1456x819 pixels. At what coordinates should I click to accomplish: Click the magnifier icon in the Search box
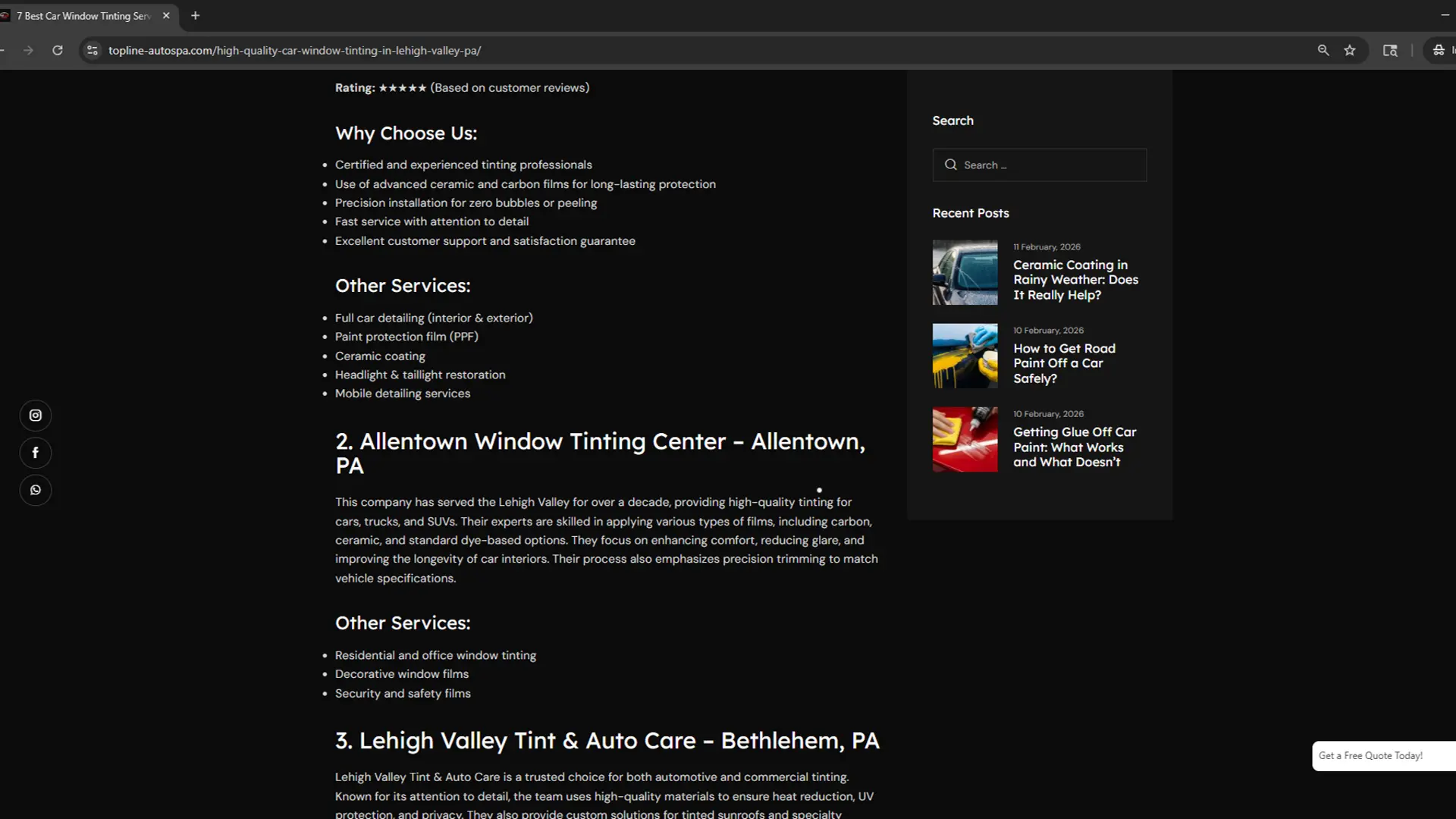coord(951,165)
